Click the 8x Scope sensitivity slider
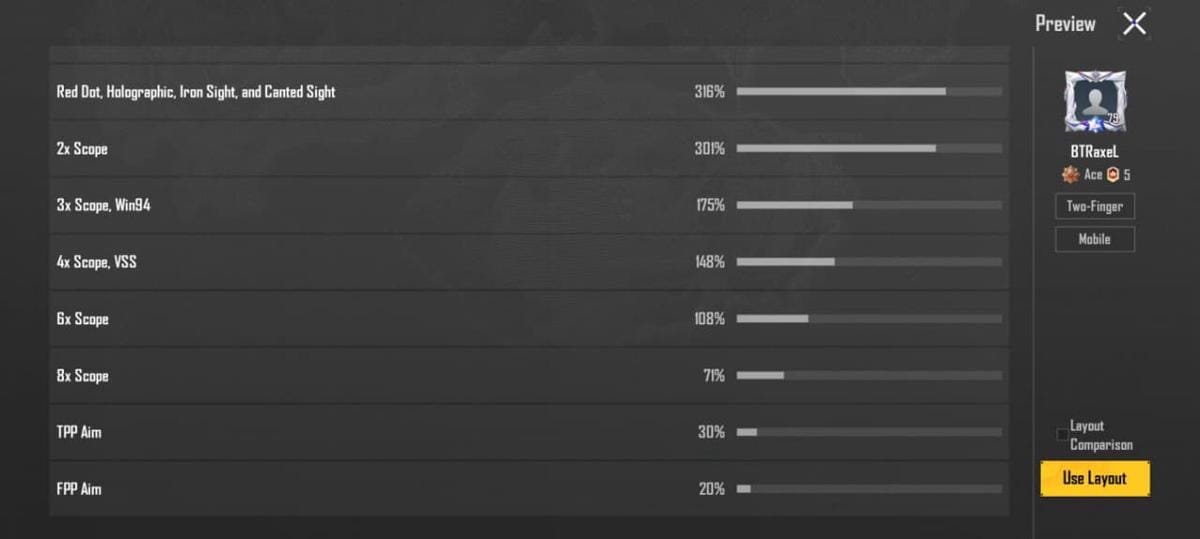Viewport: 1200px width, 539px height. point(868,376)
